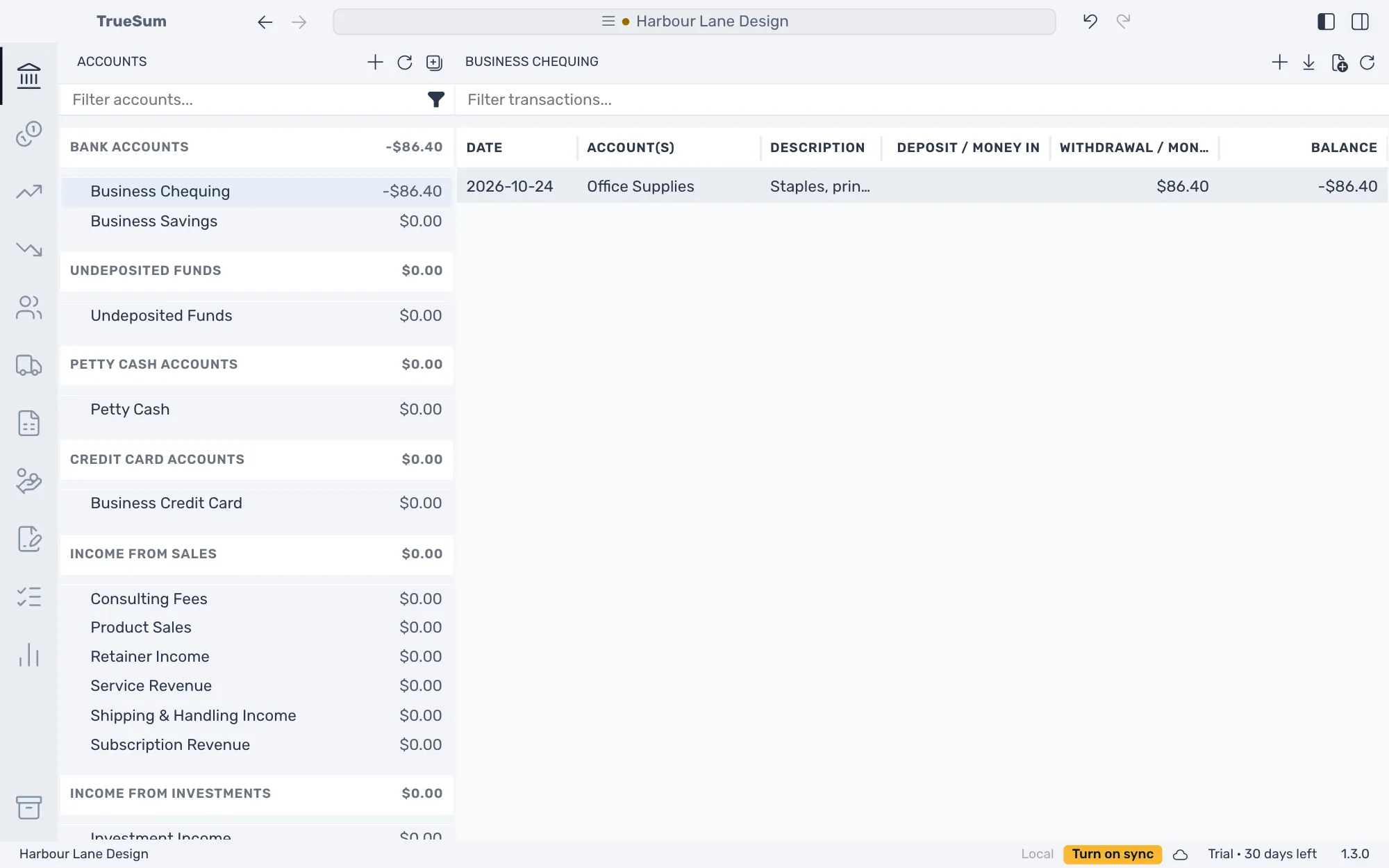
Task: Click Trial 30 days left status
Action: point(1262,854)
